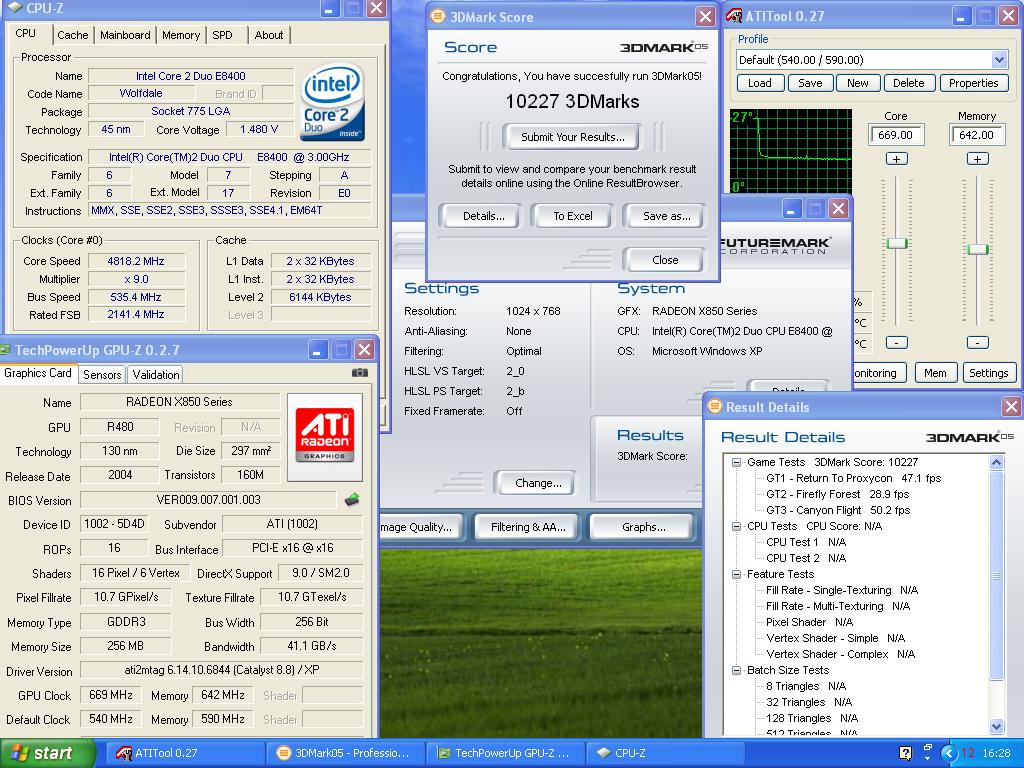Switch to TechPowerUp GPU-Z taskbar button

[506, 753]
